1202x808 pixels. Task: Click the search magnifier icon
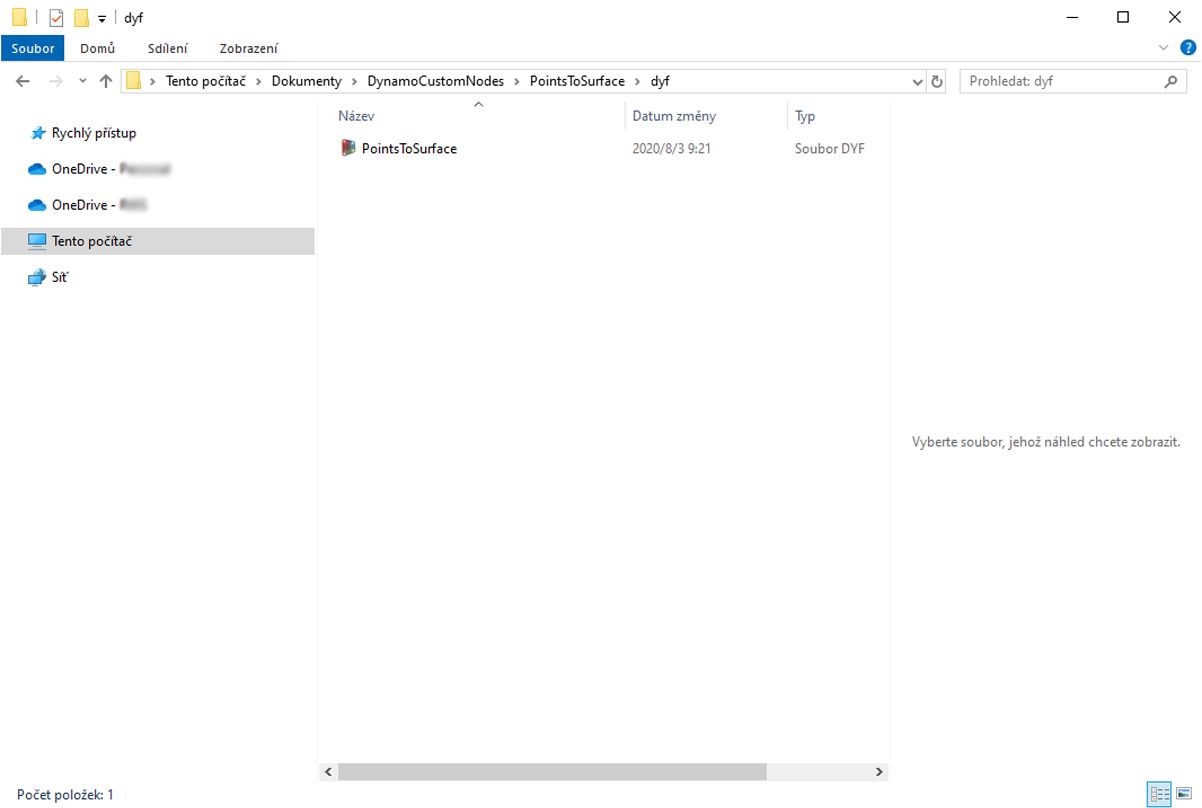click(1173, 82)
